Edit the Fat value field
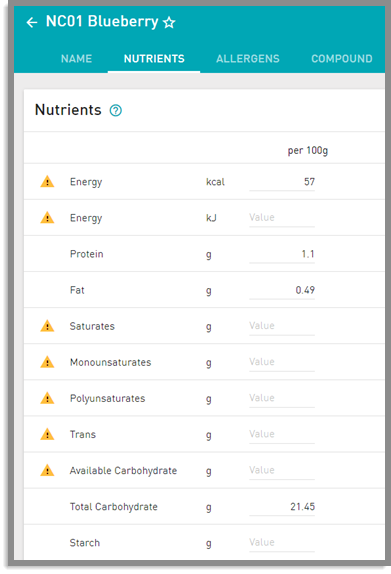This screenshot has height=574, width=391. tap(282, 290)
